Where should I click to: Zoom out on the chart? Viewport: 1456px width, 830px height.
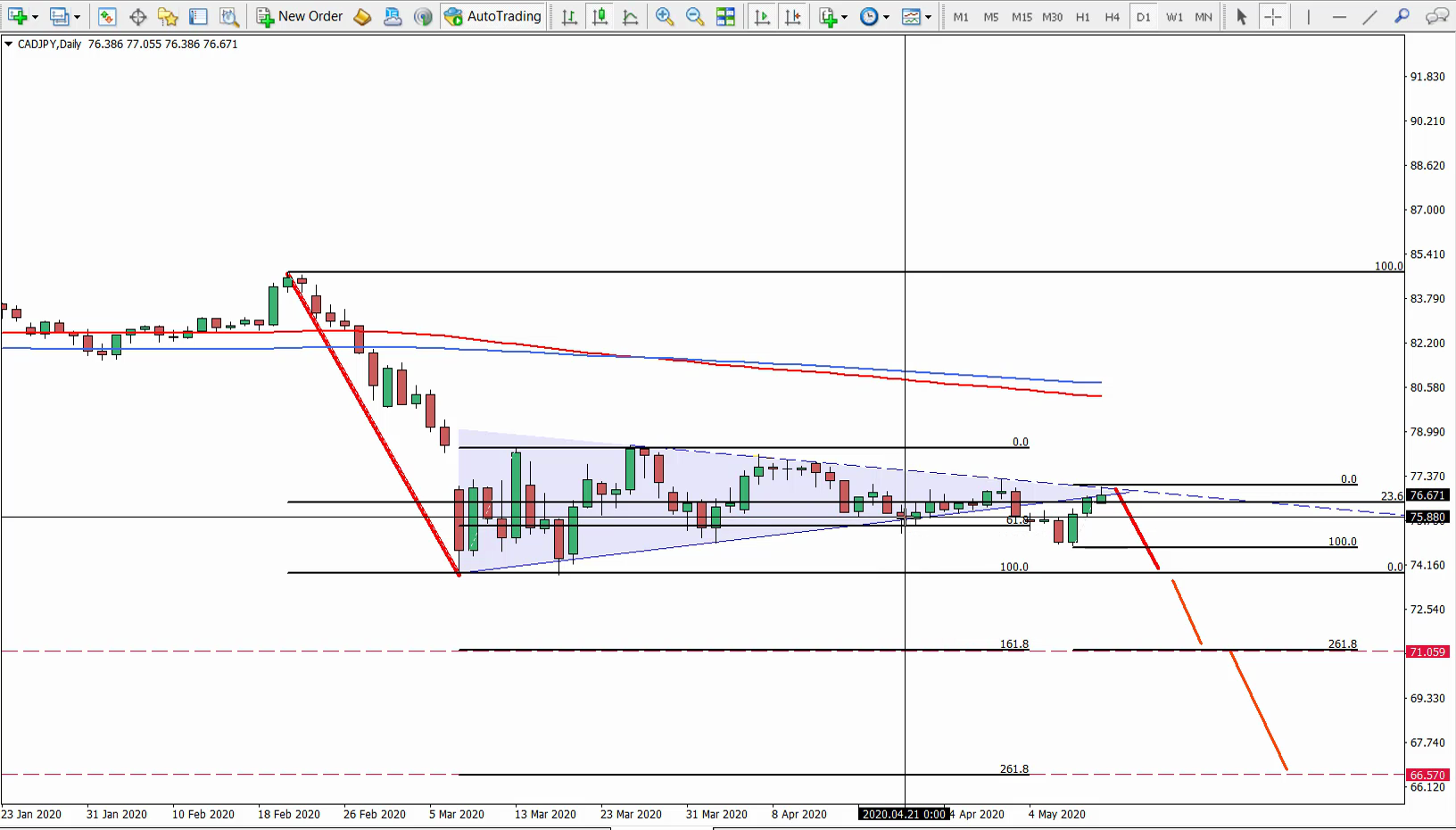point(695,16)
